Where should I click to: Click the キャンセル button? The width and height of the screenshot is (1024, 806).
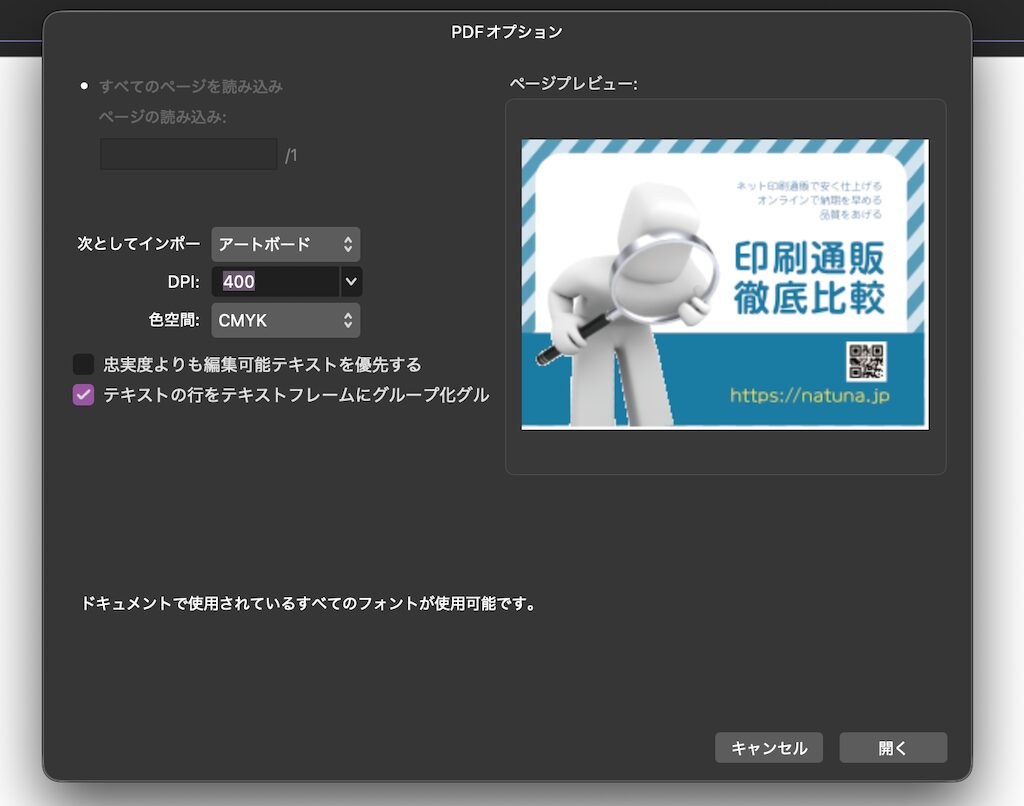768,747
